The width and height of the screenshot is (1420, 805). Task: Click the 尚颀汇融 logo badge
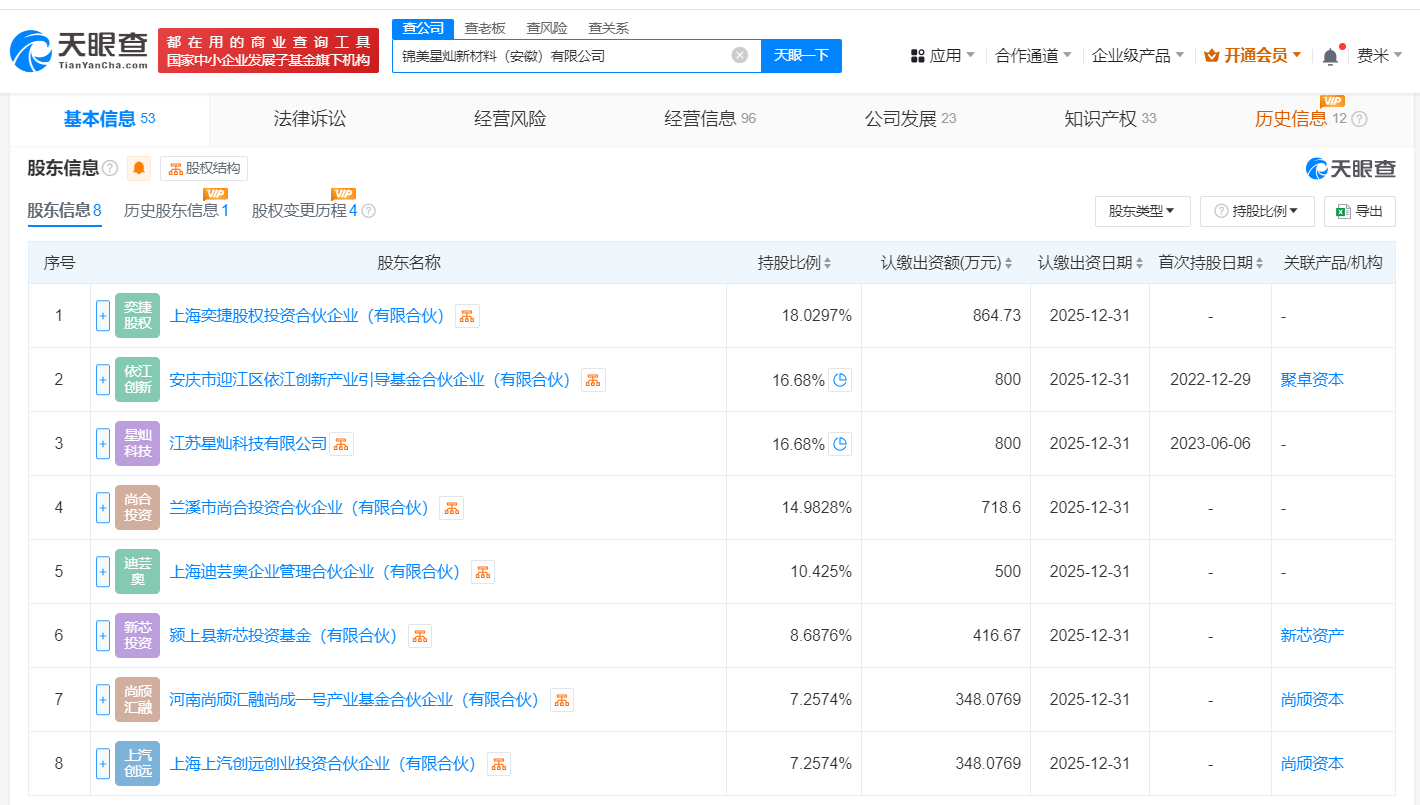coord(137,700)
